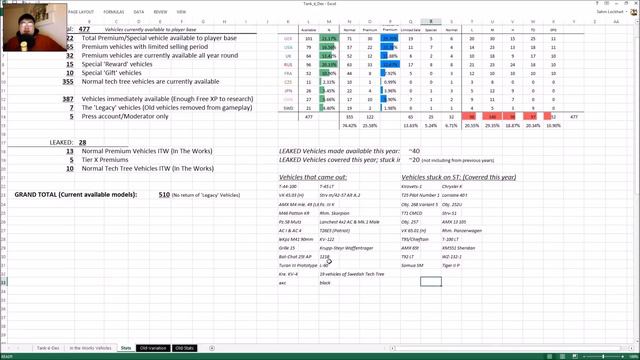Select the 'Available' table header cell
The width and height of the screenshot is (640, 360).
tap(309, 30)
